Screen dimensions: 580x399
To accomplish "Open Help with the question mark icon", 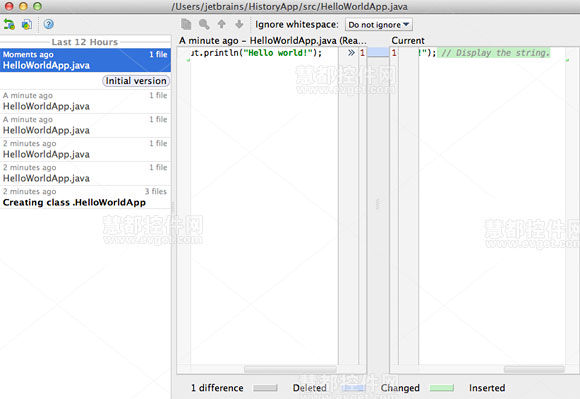I will coord(48,24).
